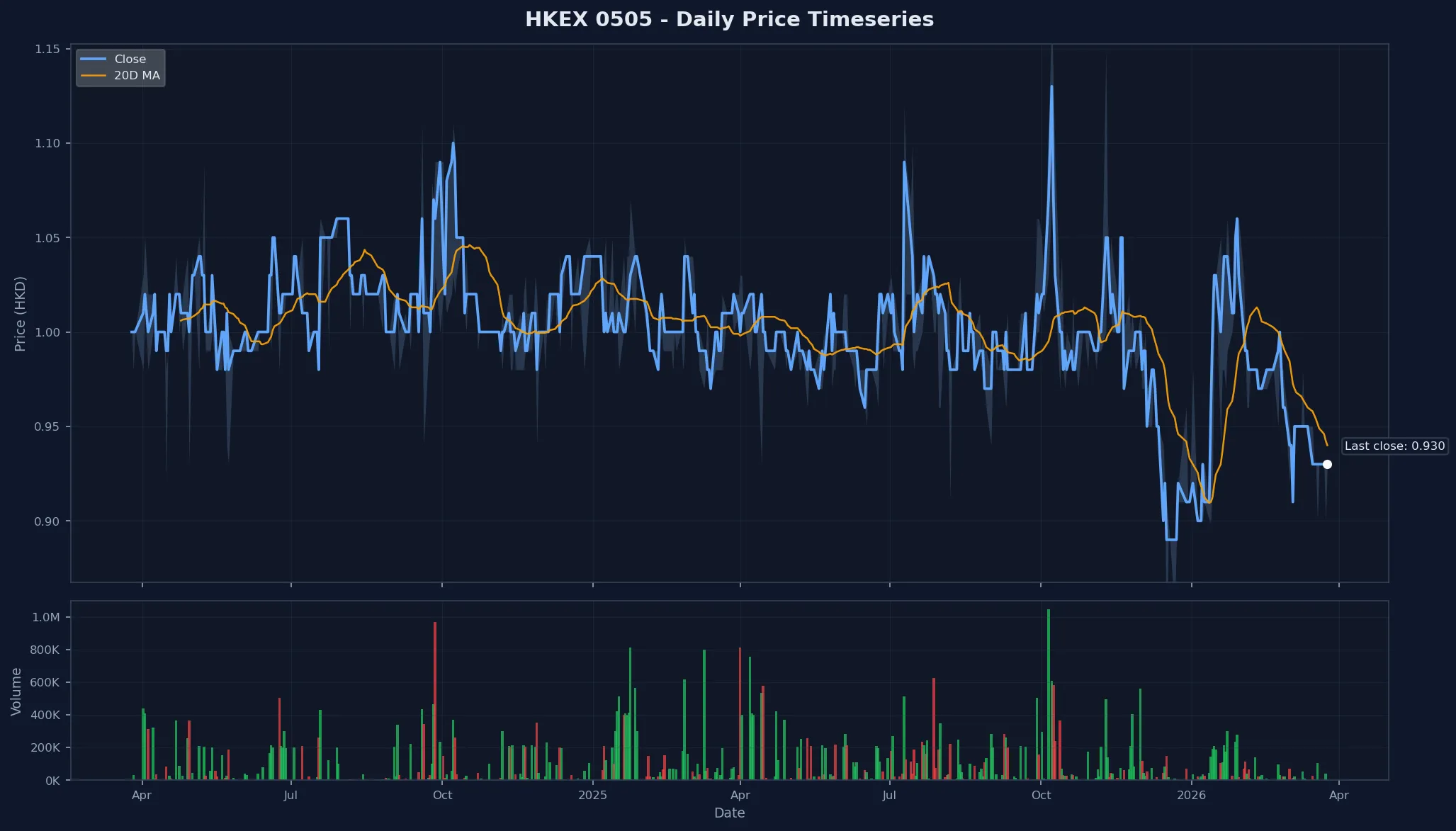This screenshot has height=831, width=1456.
Task: Click the peak of the blue Close line
Action: (x=1051, y=85)
